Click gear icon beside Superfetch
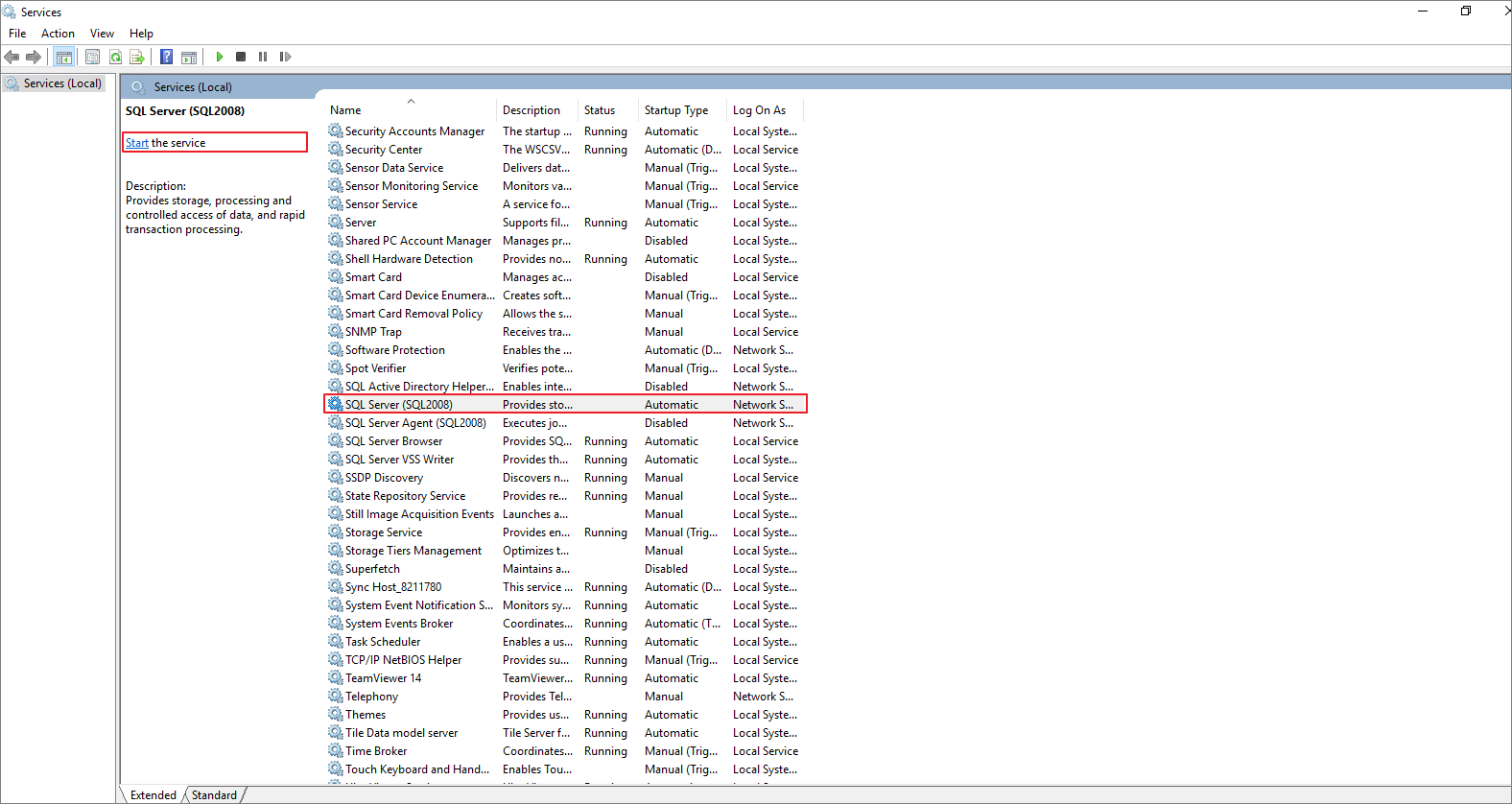This screenshot has width=1512, height=804. click(336, 568)
